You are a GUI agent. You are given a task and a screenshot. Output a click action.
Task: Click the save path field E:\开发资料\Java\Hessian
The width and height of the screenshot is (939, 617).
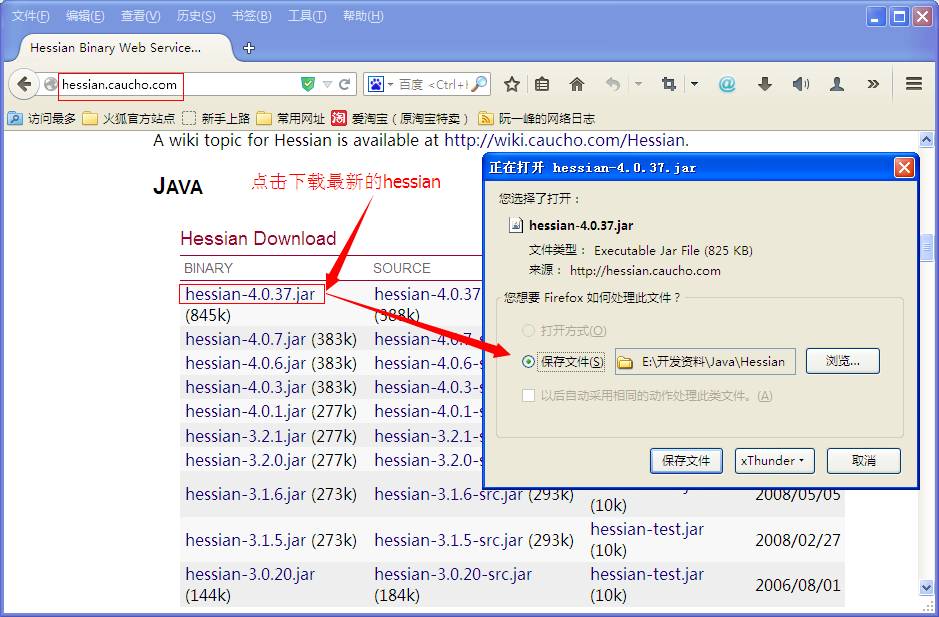pos(705,362)
